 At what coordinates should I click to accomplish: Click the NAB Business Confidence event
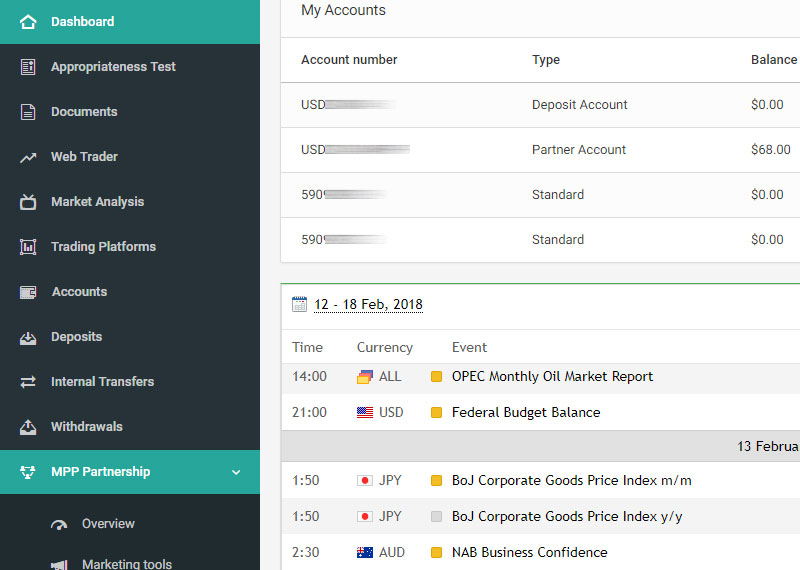click(529, 552)
